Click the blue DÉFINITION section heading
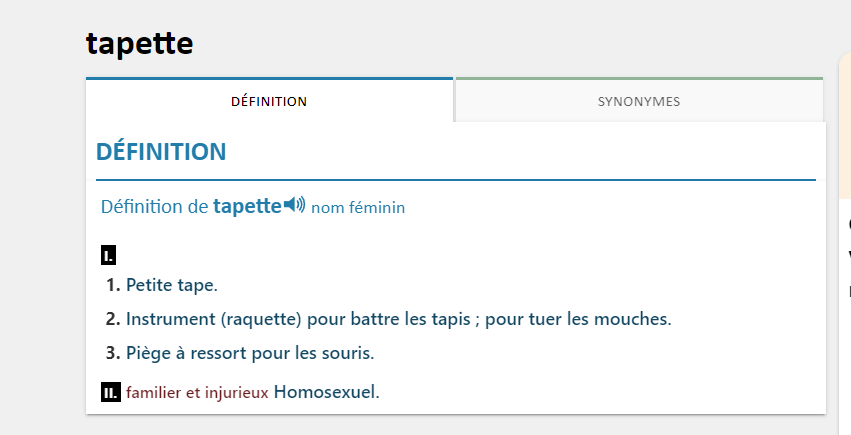This screenshot has height=435, width=851. tap(161, 151)
